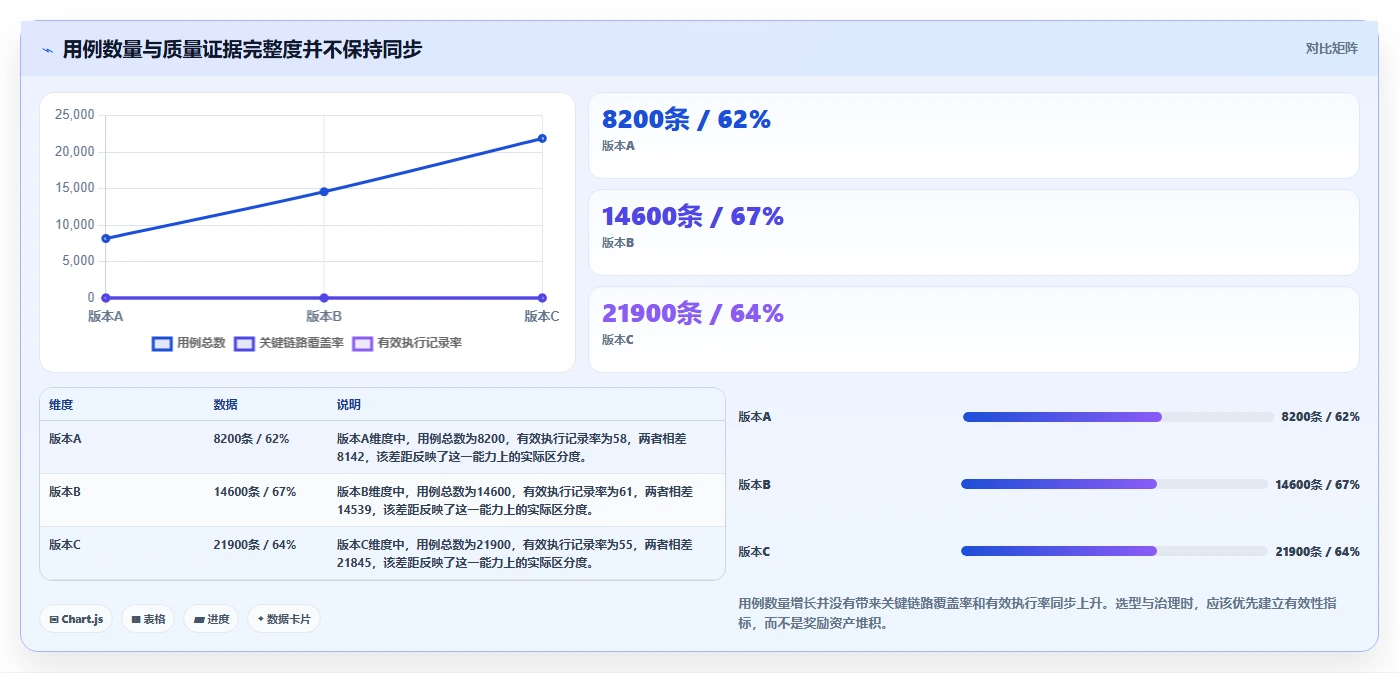The height and width of the screenshot is (673, 1399).
Task: Click the 15,000 y-axis label
Action: click(75, 188)
